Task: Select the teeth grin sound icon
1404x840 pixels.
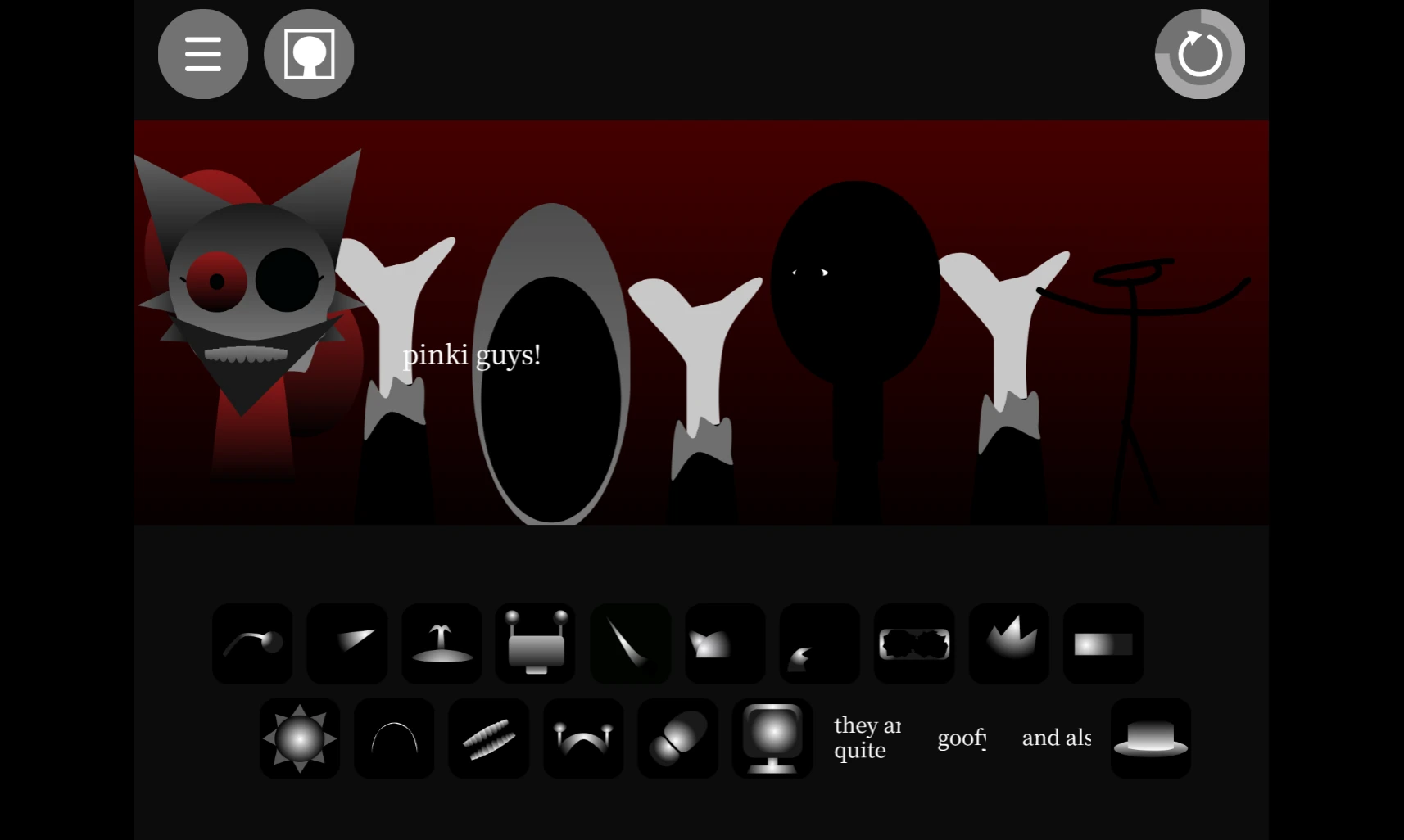Action: point(489,738)
